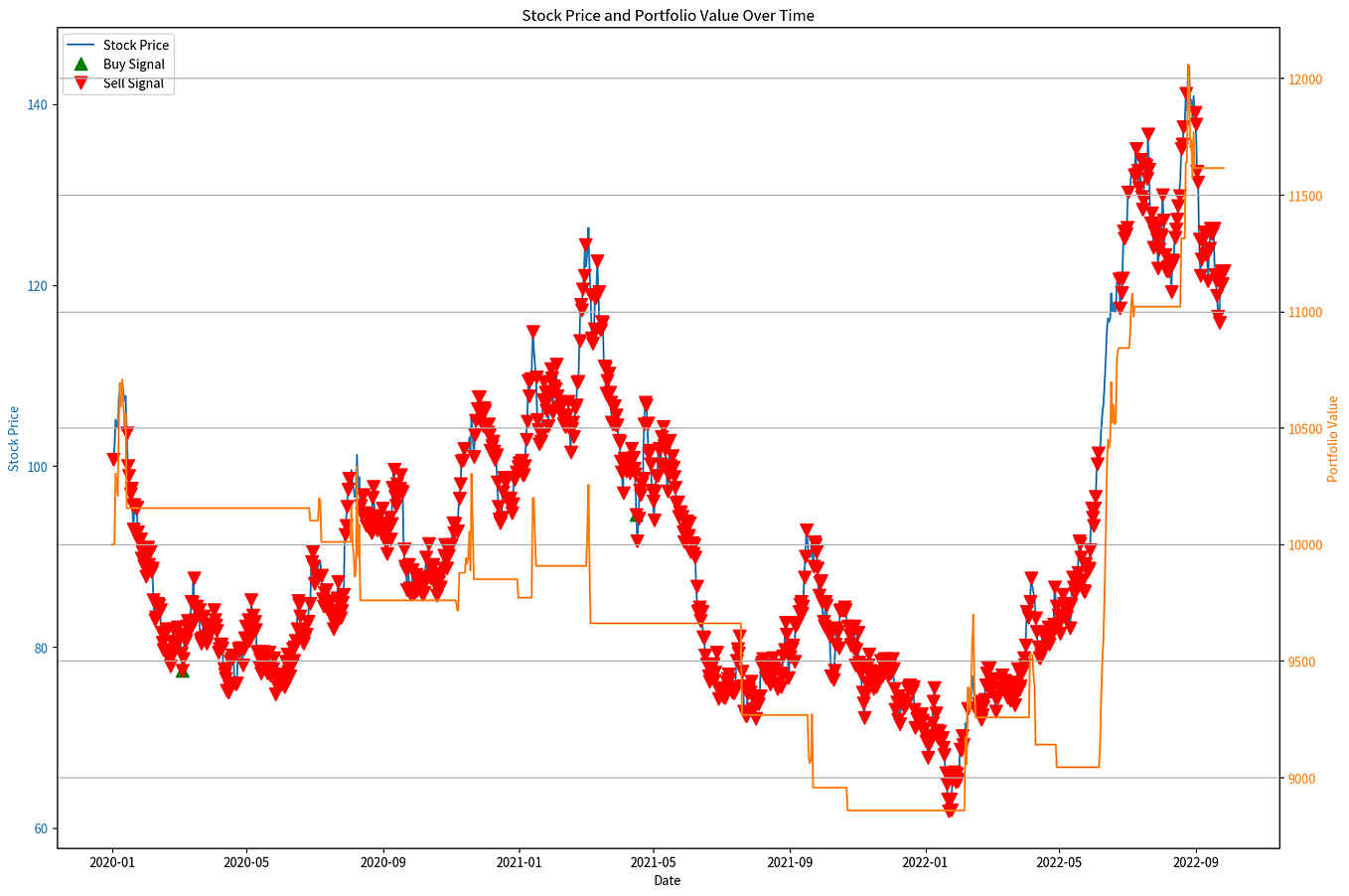Select the Portfolio Value y-axis label

1335,433
